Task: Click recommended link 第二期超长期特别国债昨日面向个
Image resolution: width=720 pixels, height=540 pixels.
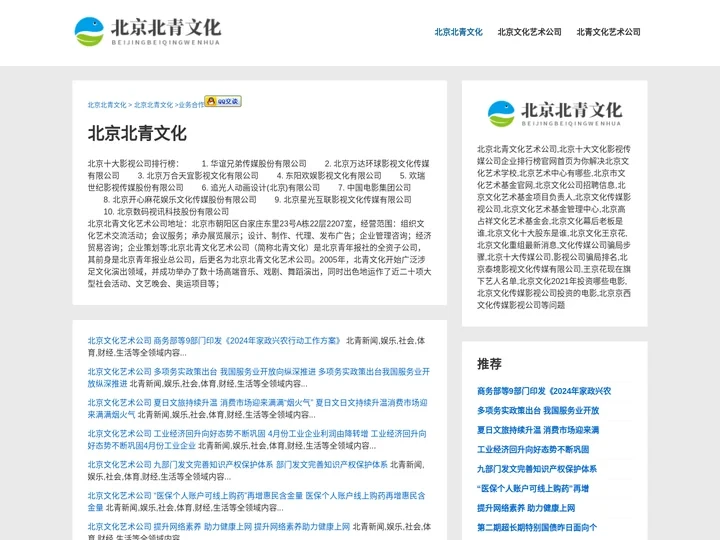Action: click(537, 527)
